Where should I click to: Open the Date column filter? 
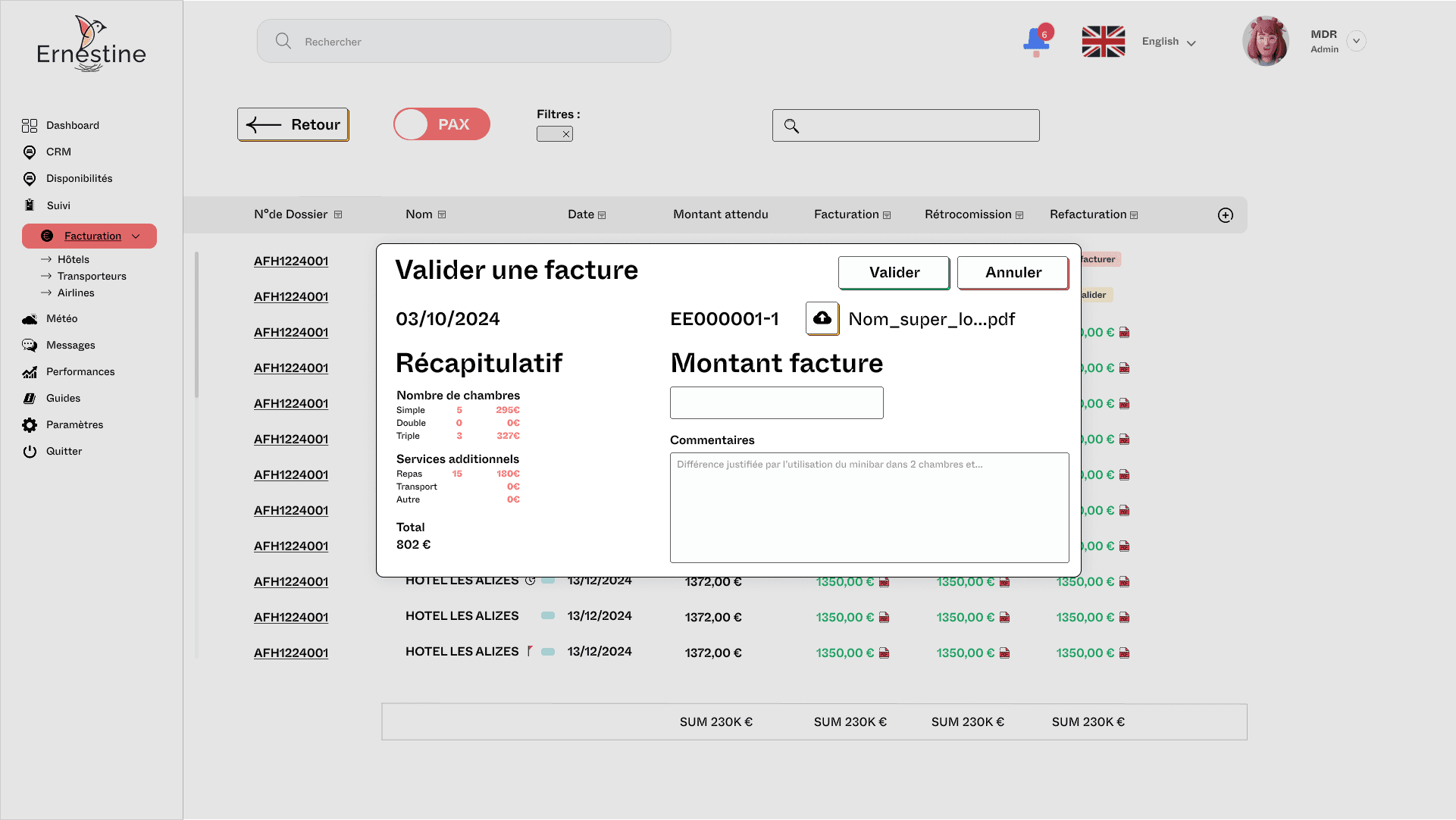tap(602, 215)
